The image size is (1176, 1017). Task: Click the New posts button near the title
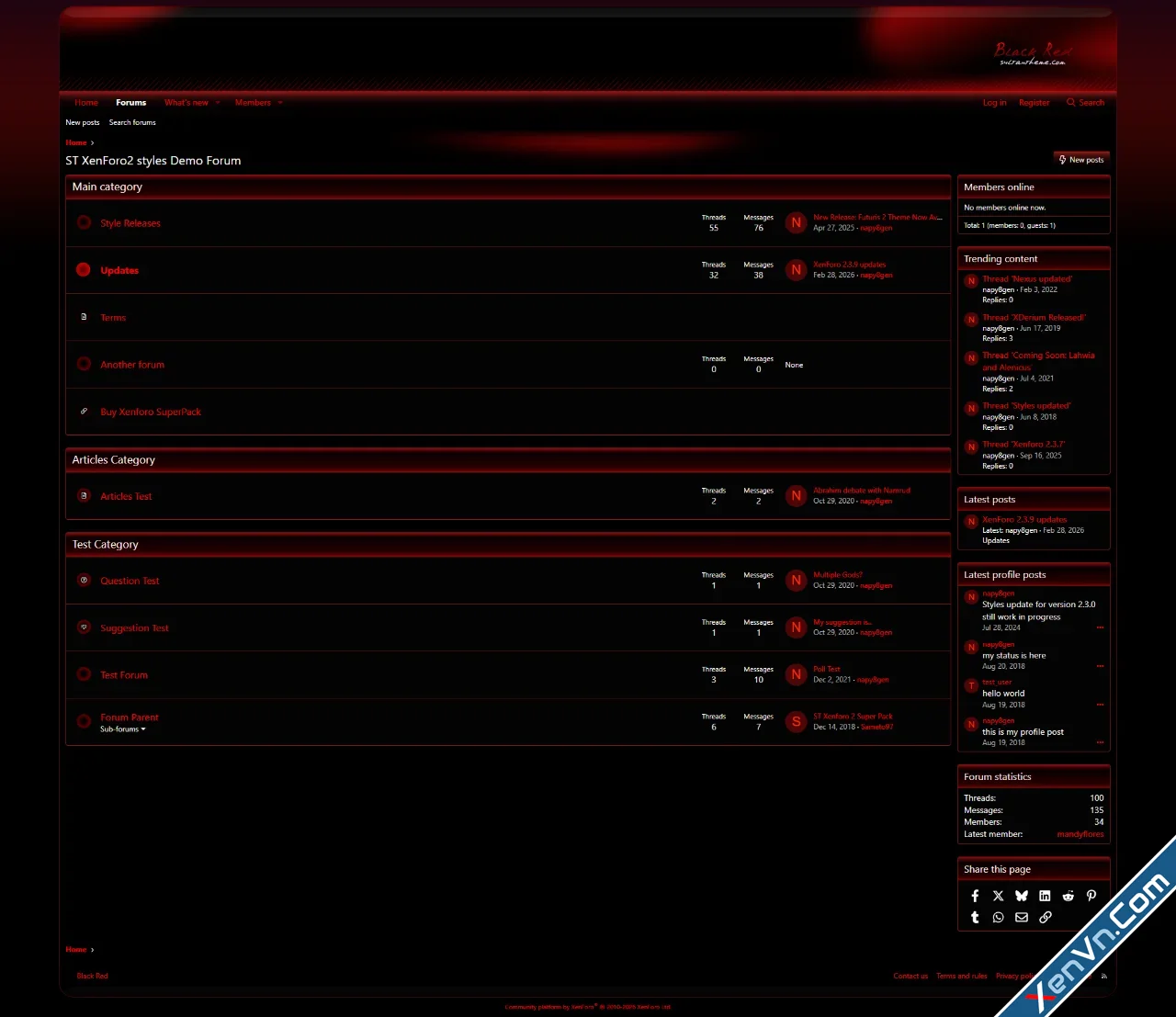click(1081, 159)
